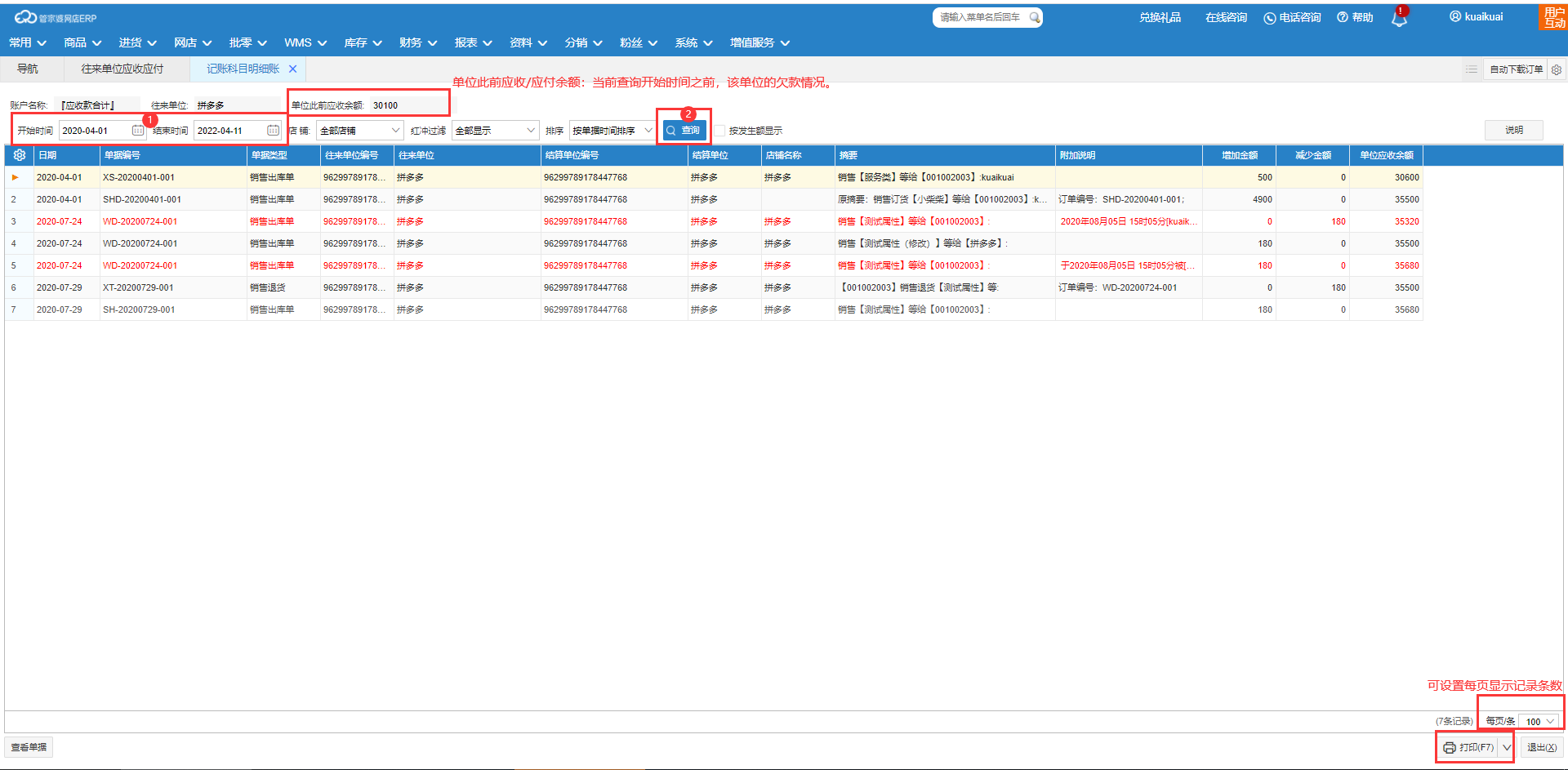Click the table column settings gear

20,155
